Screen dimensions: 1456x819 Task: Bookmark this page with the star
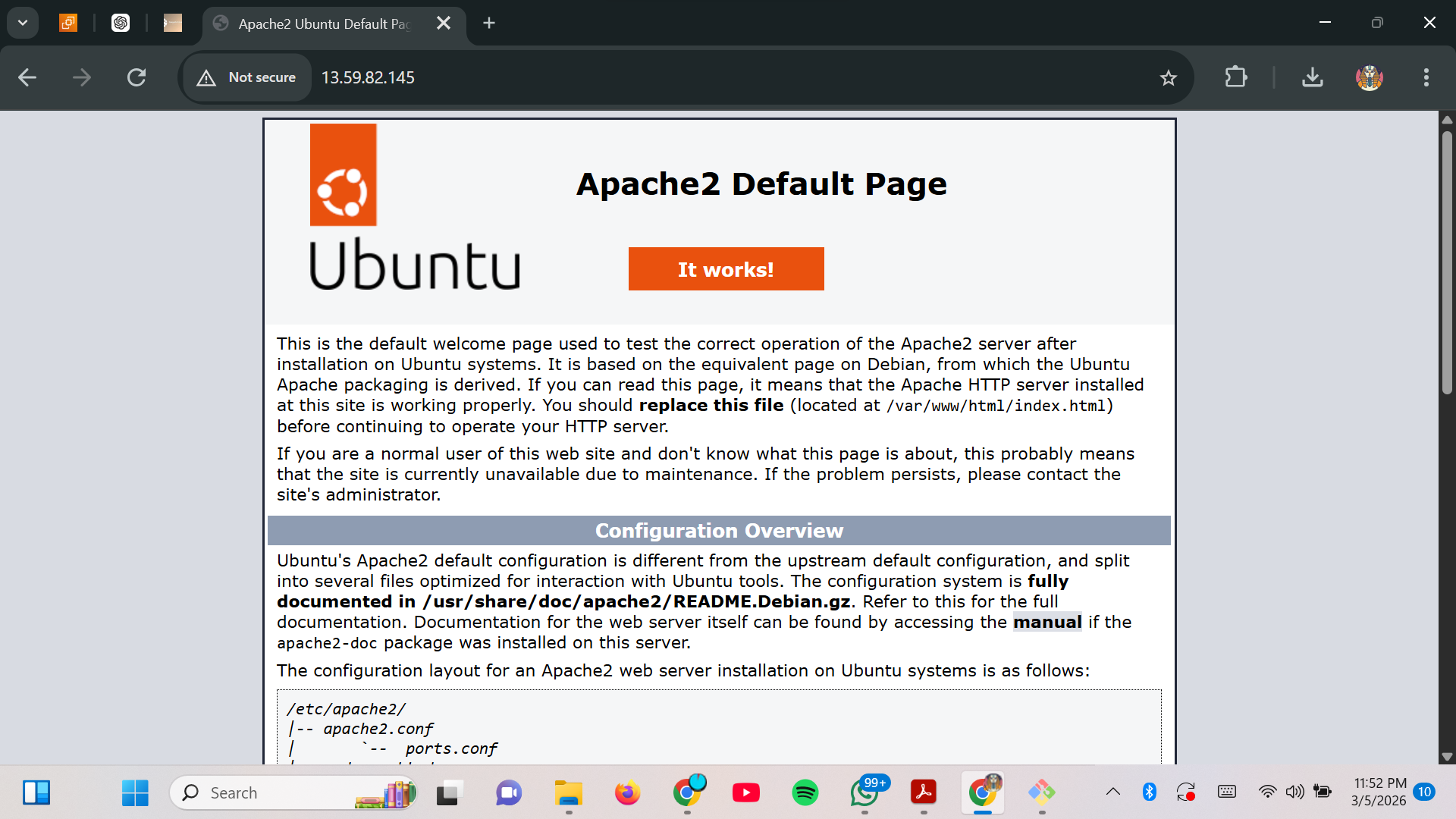click(1168, 77)
